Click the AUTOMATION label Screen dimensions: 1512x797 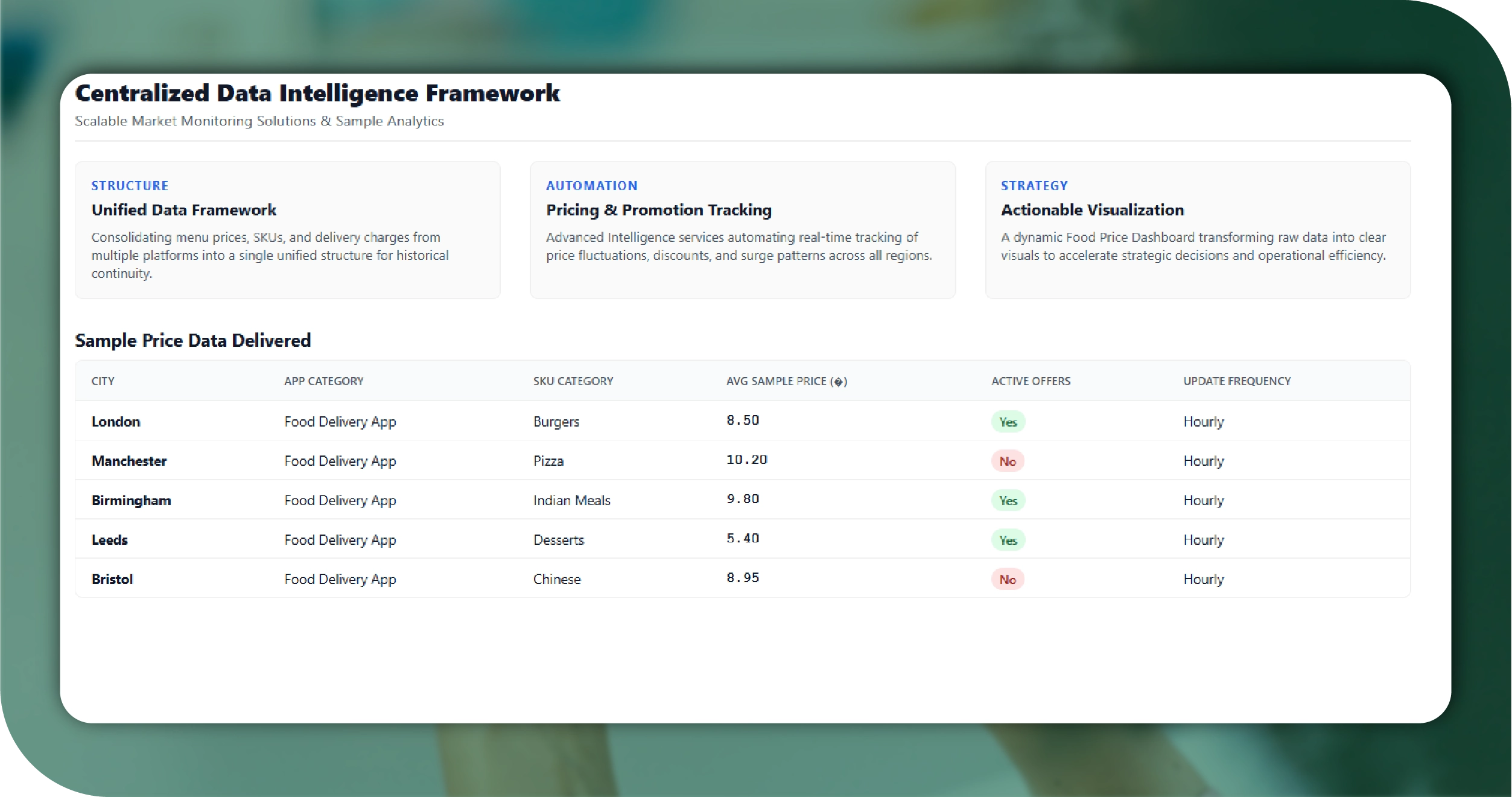point(591,186)
